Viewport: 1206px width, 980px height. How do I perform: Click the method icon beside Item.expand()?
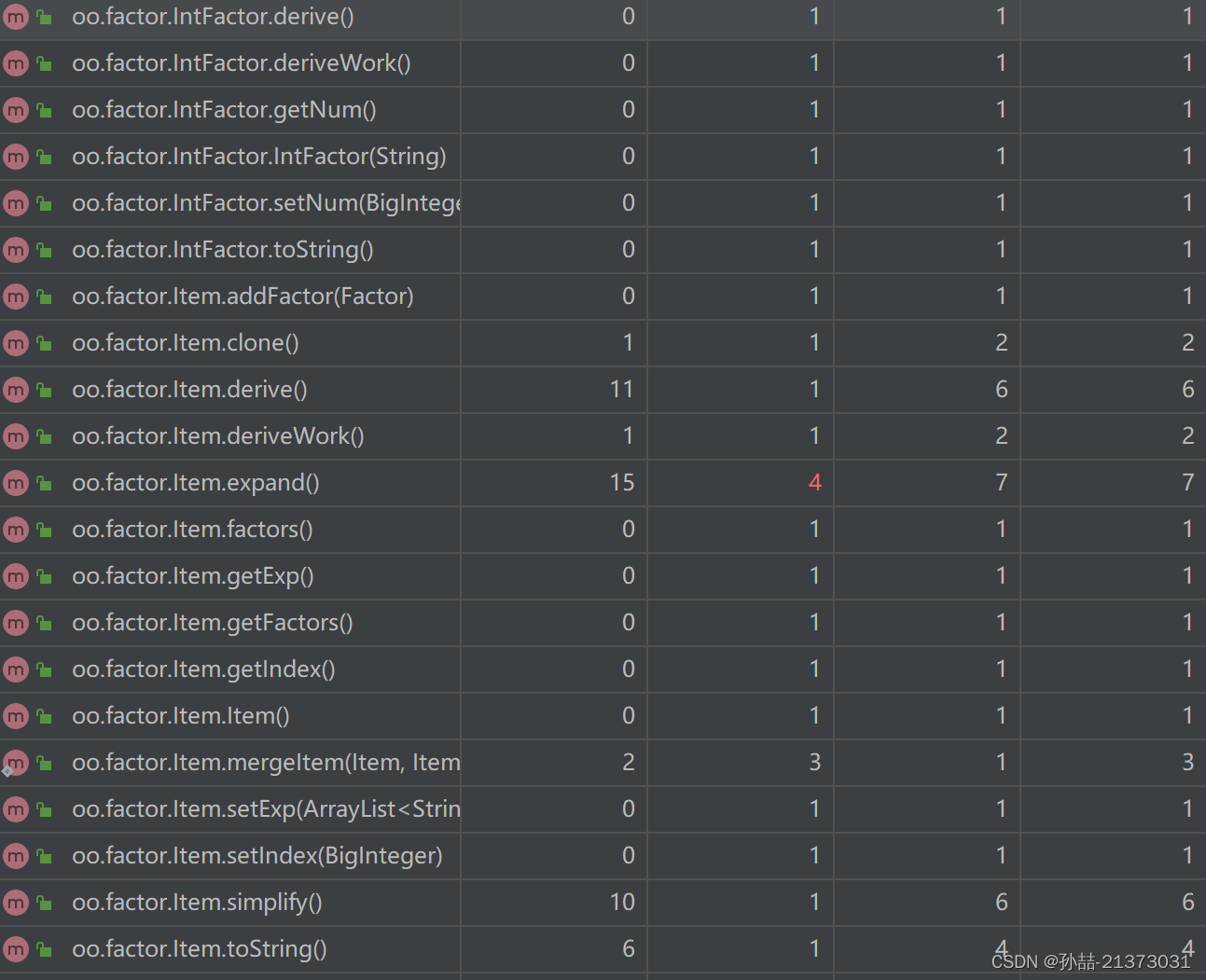pyautogui.click(x=16, y=483)
